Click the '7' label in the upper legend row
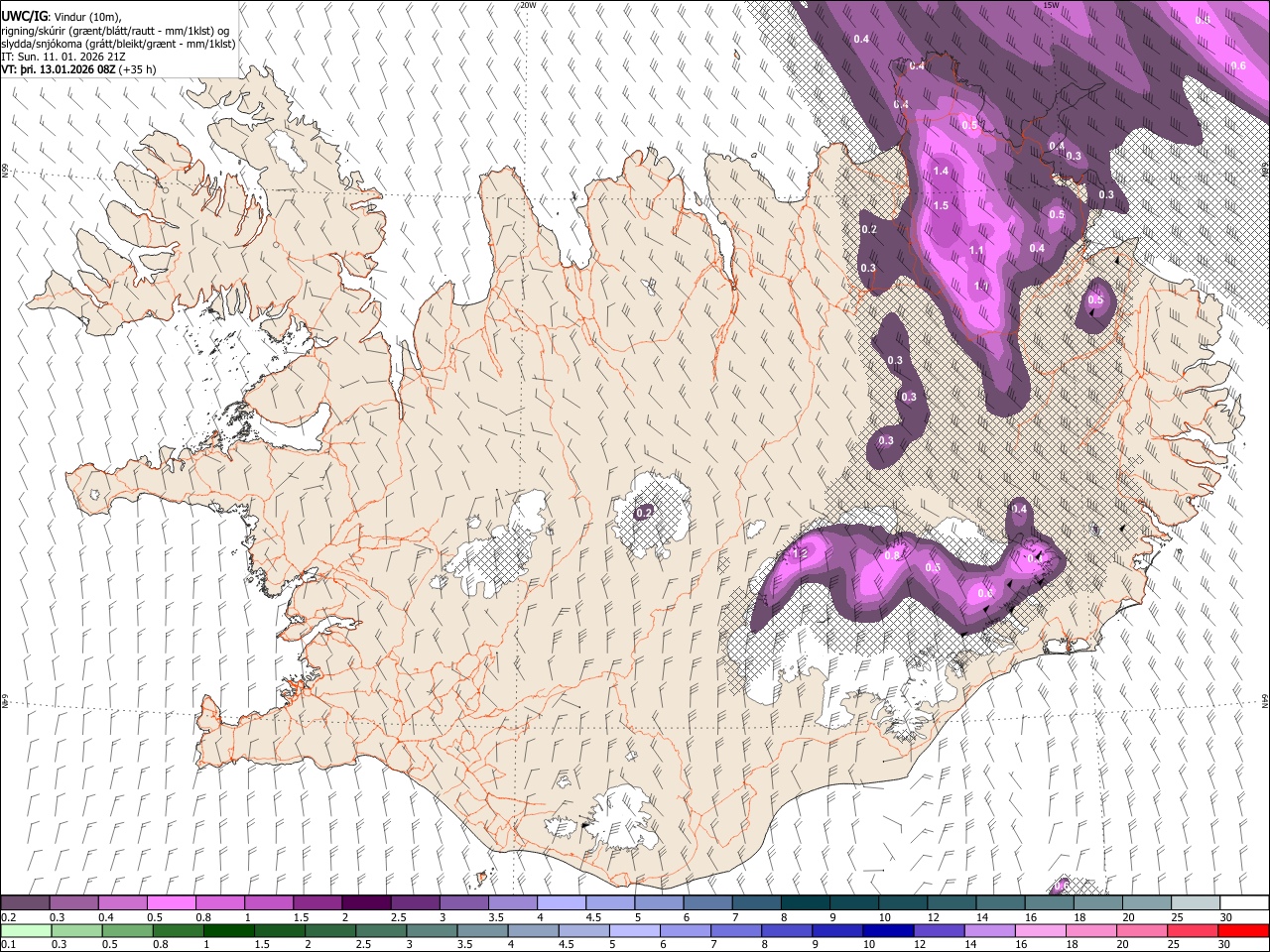 [737, 917]
